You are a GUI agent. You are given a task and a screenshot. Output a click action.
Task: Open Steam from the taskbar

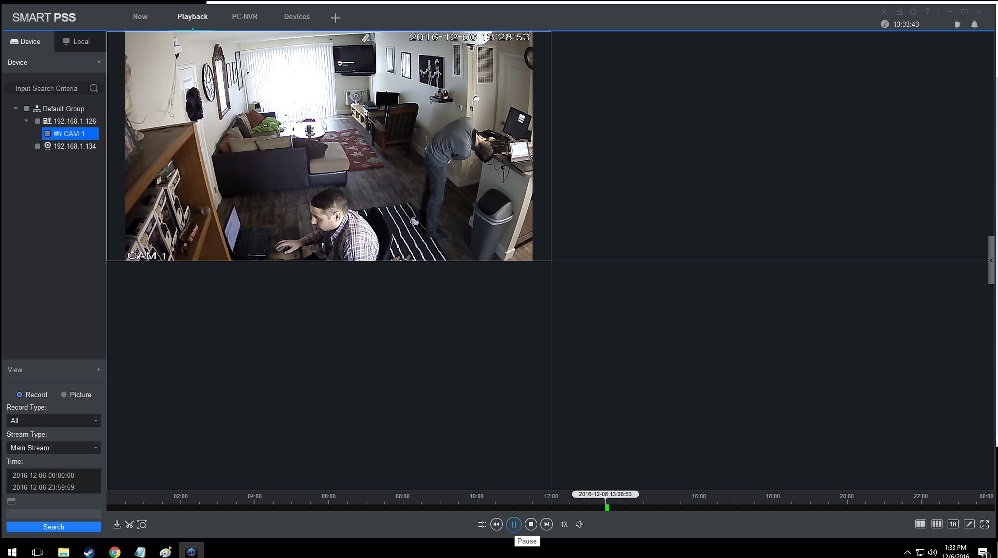tap(89, 552)
